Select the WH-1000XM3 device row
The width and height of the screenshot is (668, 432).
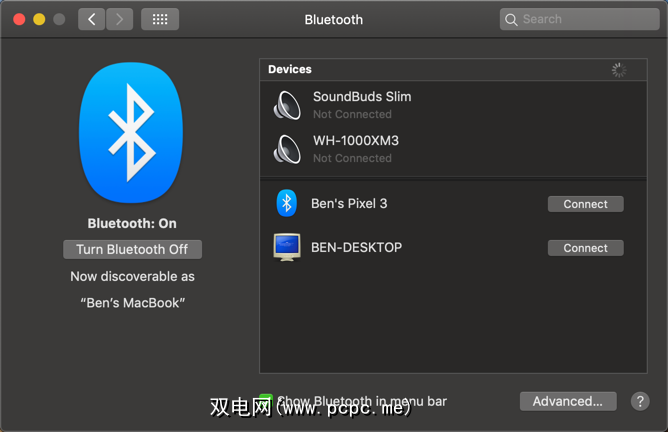pos(453,149)
